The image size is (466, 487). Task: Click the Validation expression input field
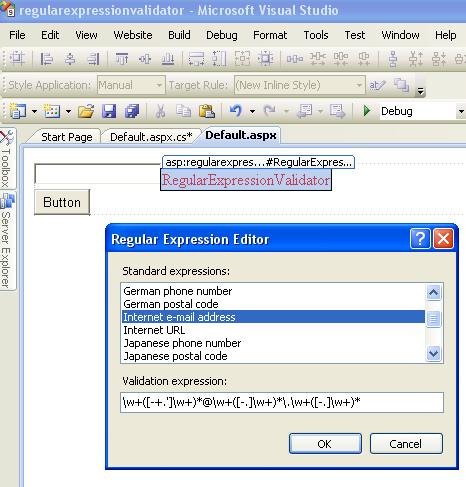click(282, 402)
